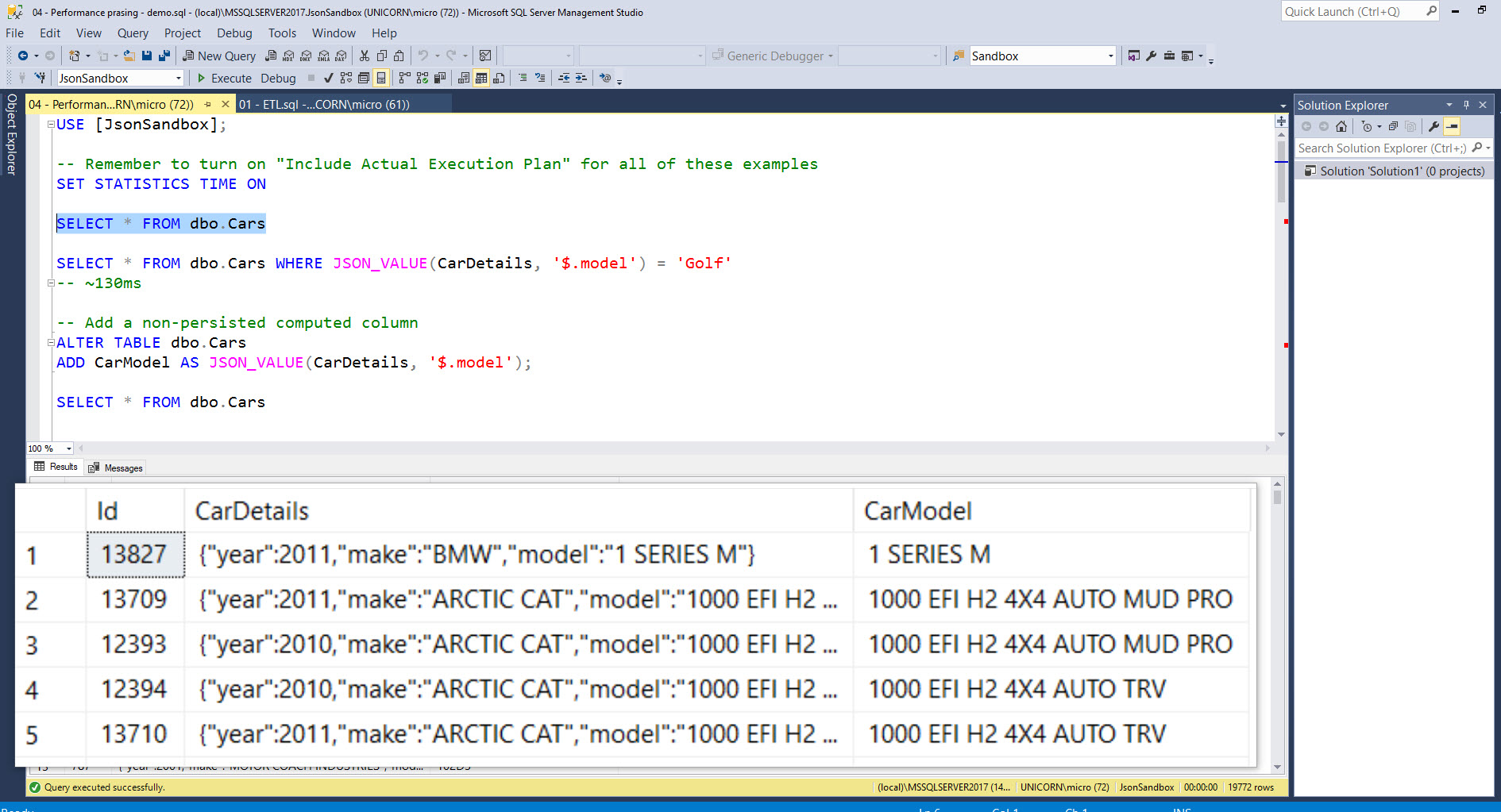The image size is (1501, 812).
Task: Click the Save All icon
Action: coord(164,56)
